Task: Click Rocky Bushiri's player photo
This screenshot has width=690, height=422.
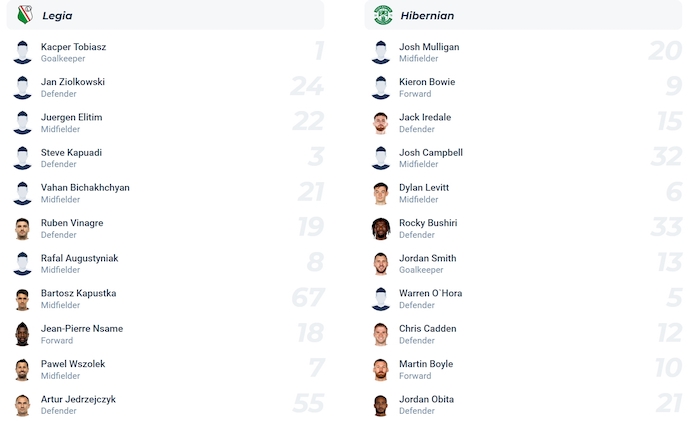Action: [x=381, y=229]
